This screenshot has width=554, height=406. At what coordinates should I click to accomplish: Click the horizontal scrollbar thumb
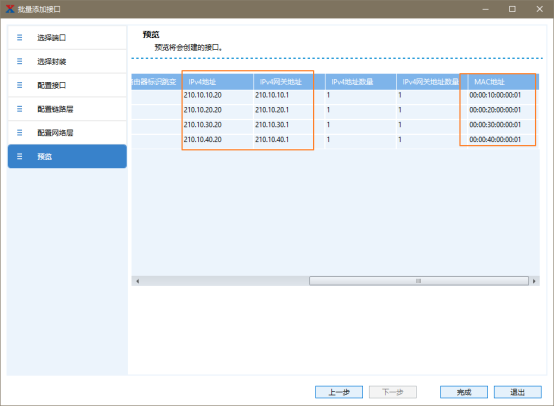point(419,281)
